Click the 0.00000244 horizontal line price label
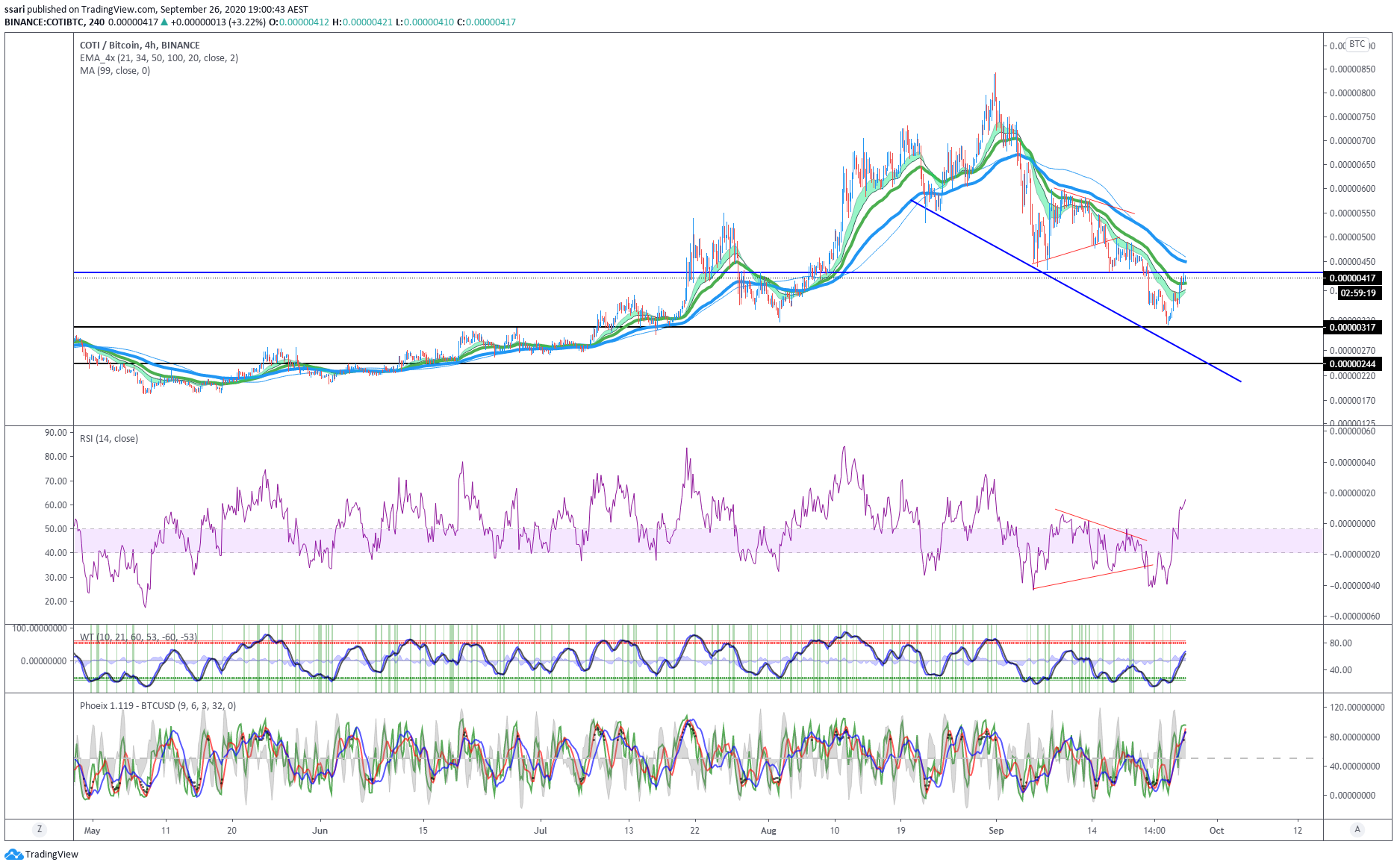 1352,363
